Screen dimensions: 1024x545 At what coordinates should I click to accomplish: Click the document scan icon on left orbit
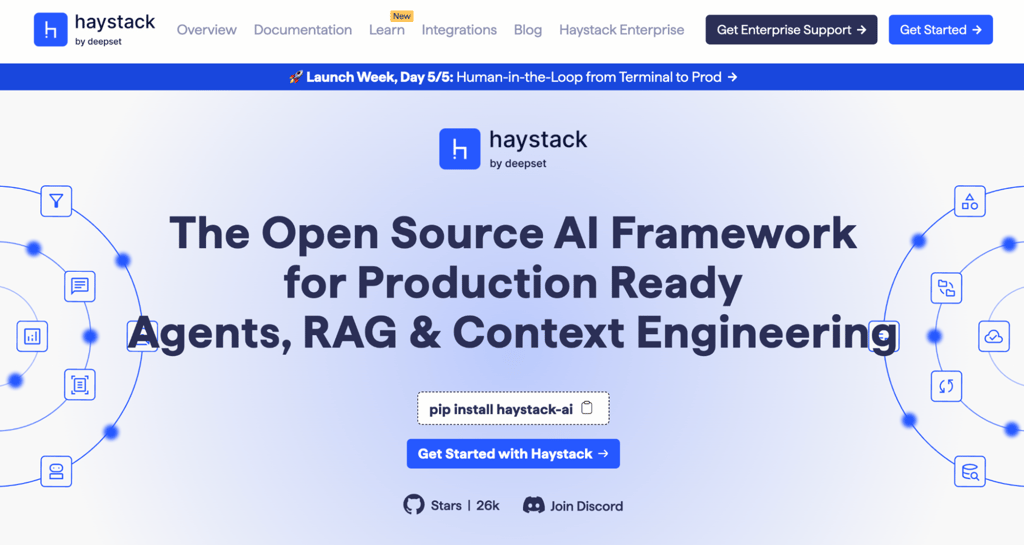point(80,384)
